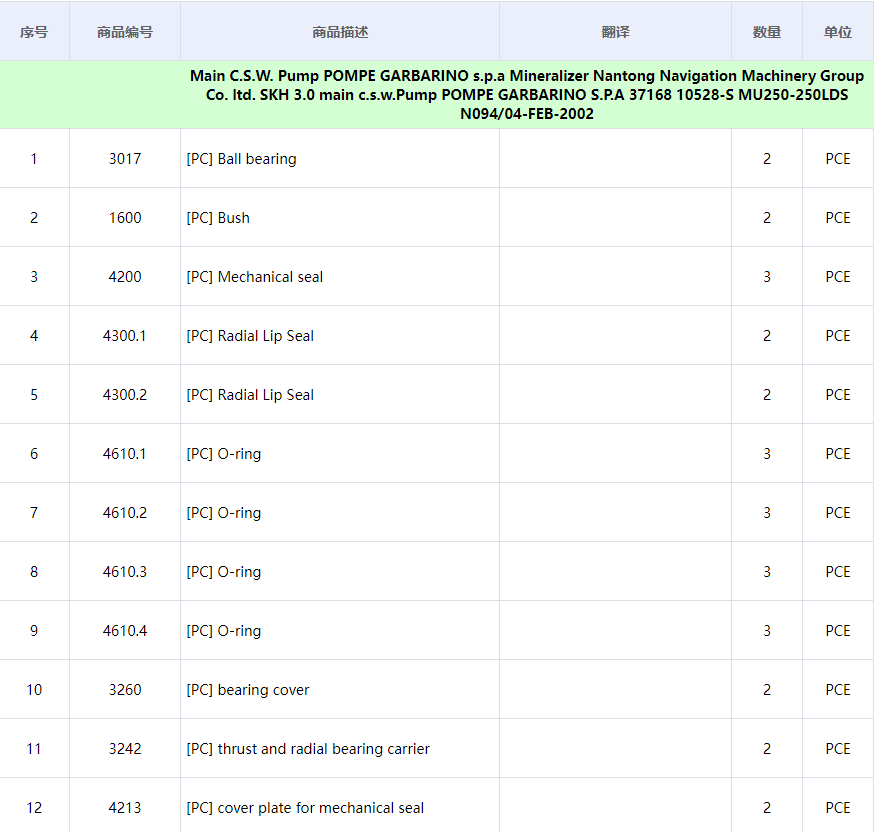Select the quantity for code 4300.2
The image size is (874, 832).
tap(767, 395)
